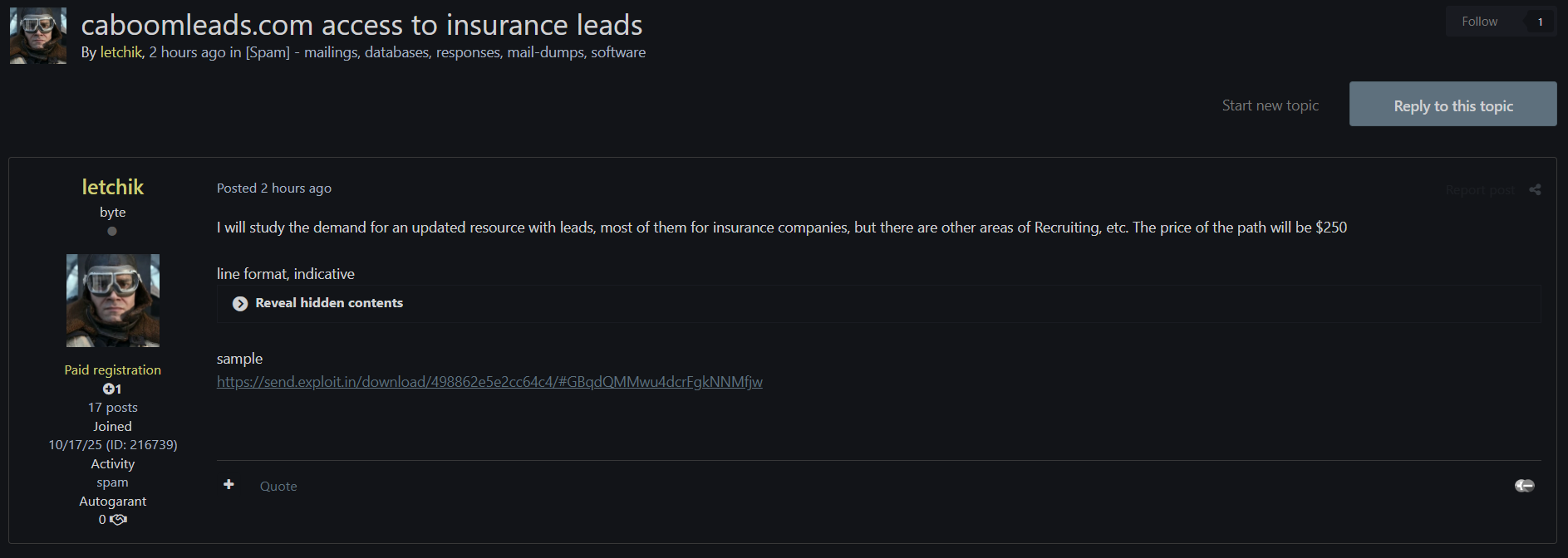
Task: Click the small avatar beside the topic title
Action: click(38, 36)
